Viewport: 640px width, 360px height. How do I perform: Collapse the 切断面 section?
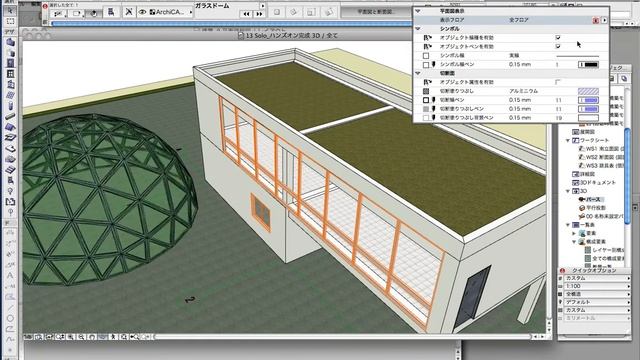pyautogui.click(x=418, y=73)
